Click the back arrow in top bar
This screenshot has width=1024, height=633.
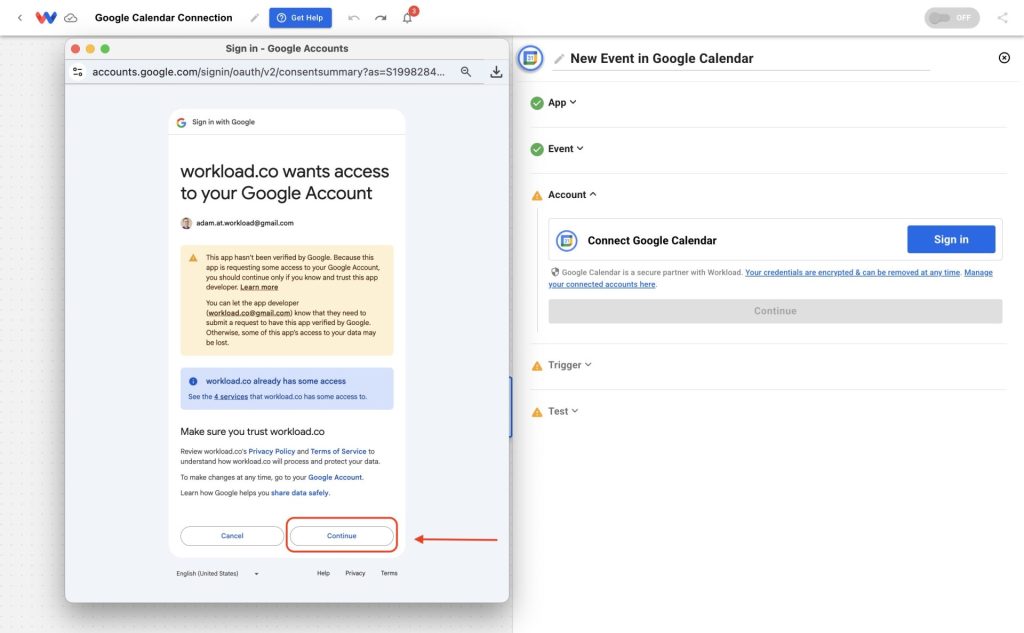20,18
